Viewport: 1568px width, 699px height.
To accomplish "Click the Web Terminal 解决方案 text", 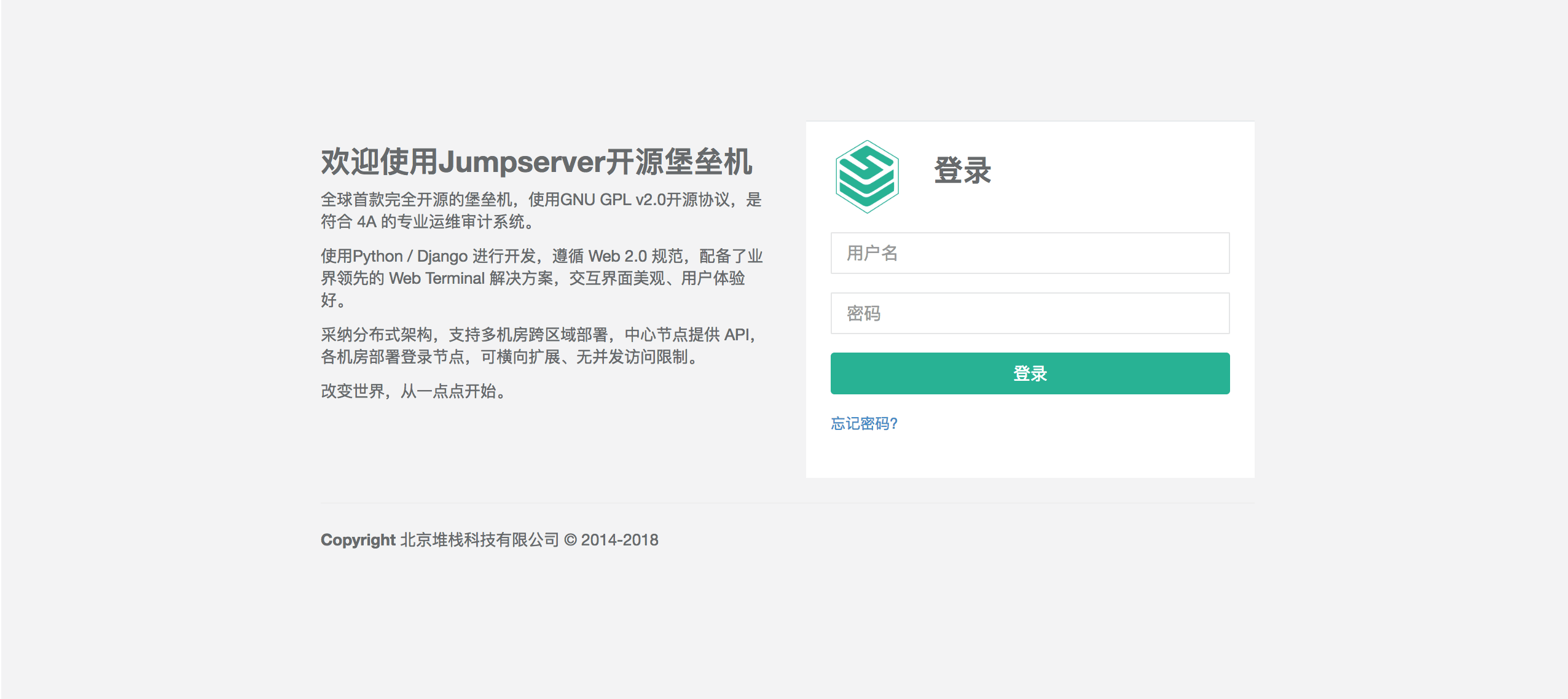I will click(x=471, y=278).
